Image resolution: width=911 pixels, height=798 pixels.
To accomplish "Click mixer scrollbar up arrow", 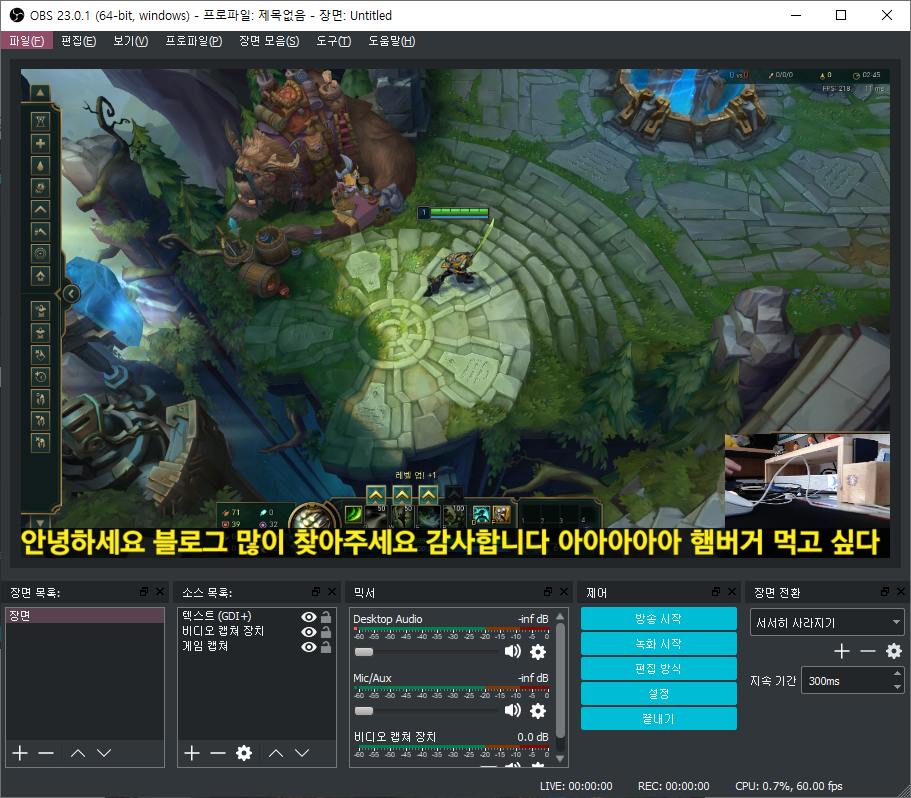I will coord(560,616).
